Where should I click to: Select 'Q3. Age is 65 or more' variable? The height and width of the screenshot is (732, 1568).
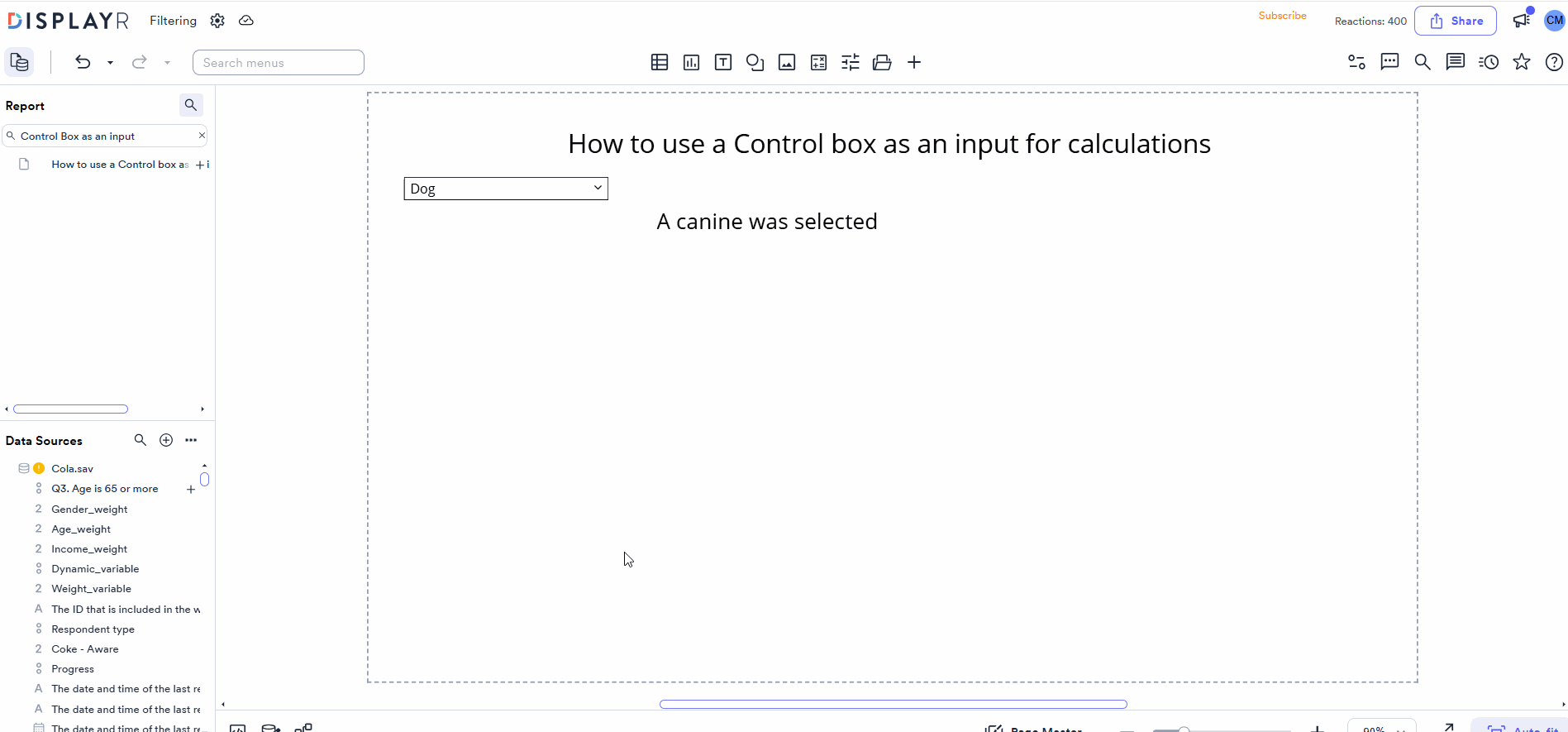[105, 489]
